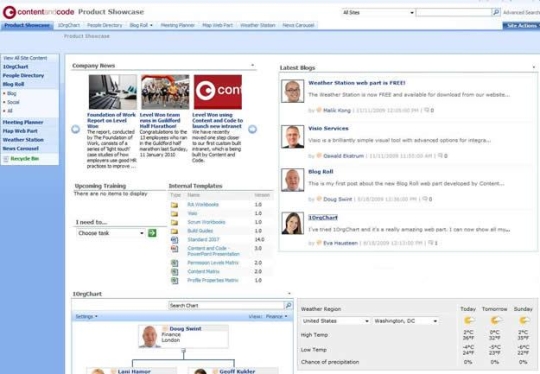The width and height of the screenshot is (540, 374).
Task: Open Latest Blogs web part menu
Action: 534,67
